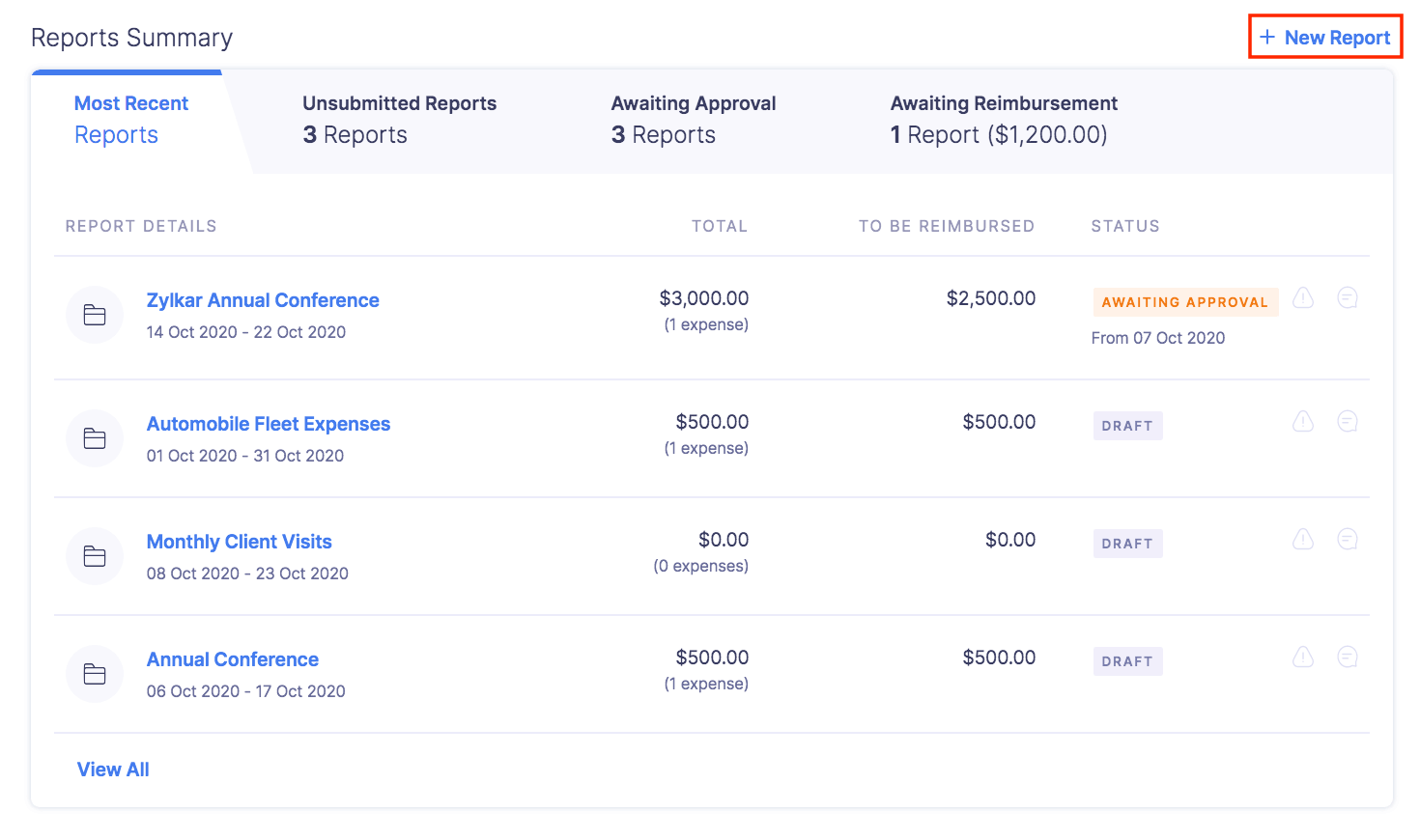The image size is (1420, 840).
Task: Open comments icon for Annual Conference report
Action: [x=1348, y=658]
